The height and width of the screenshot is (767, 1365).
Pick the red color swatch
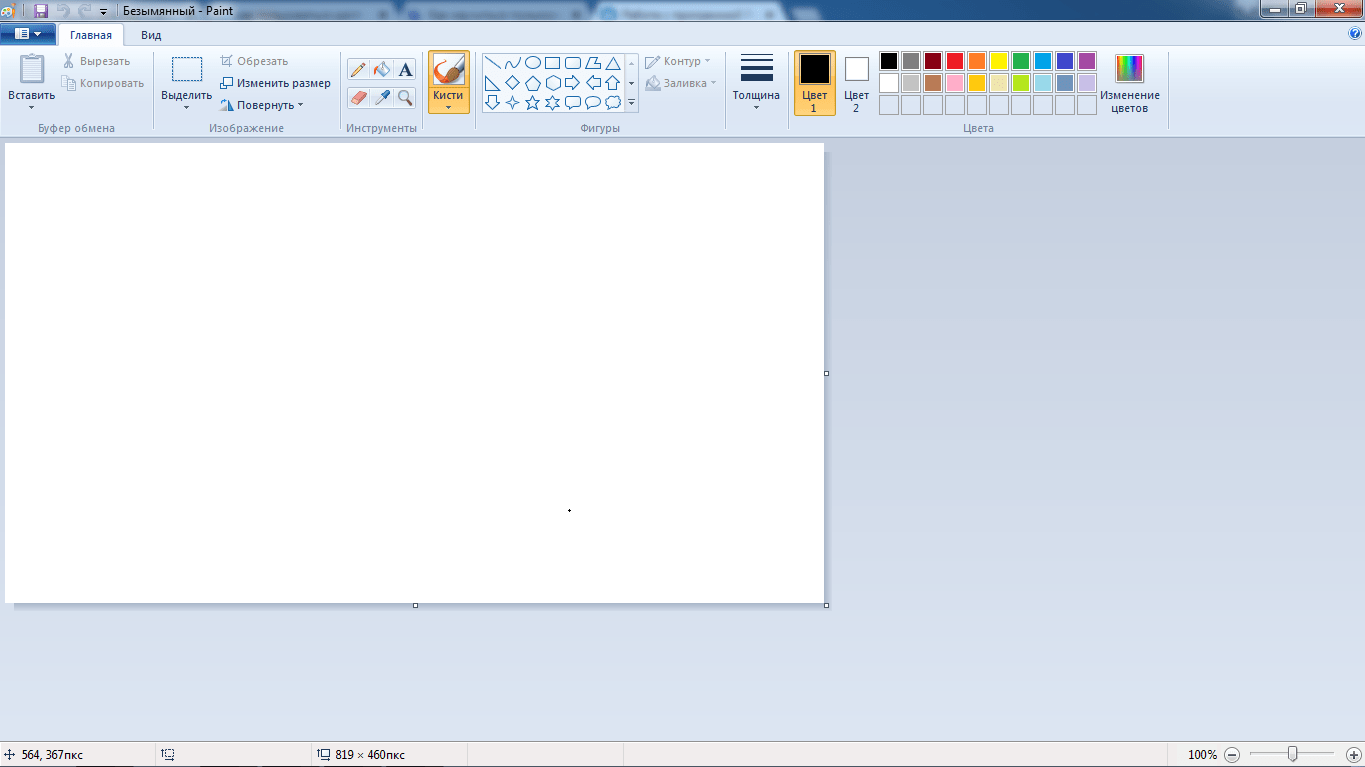[955, 61]
